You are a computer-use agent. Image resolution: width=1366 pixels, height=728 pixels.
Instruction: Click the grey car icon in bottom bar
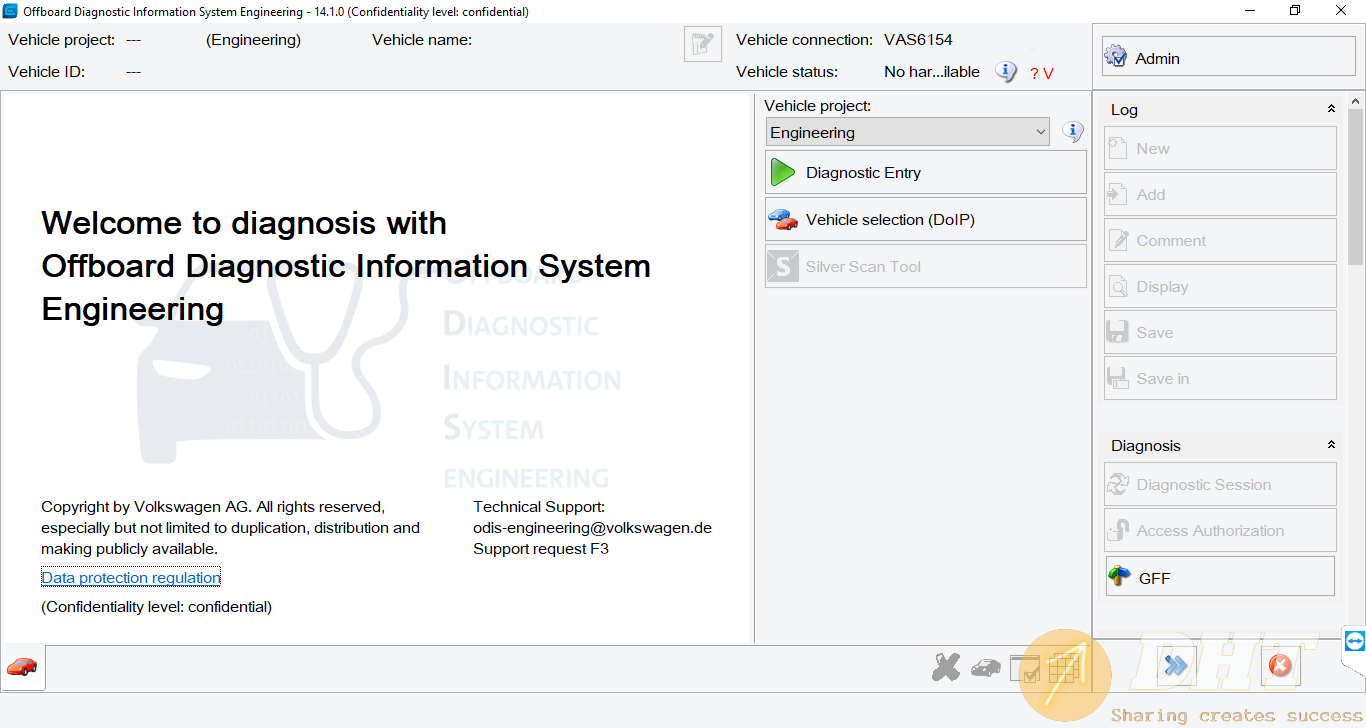pyautogui.click(x=985, y=668)
